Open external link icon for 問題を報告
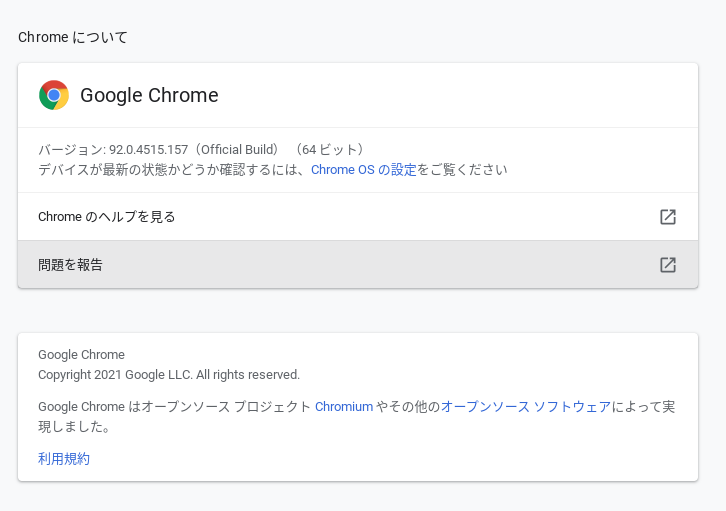 (x=668, y=265)
